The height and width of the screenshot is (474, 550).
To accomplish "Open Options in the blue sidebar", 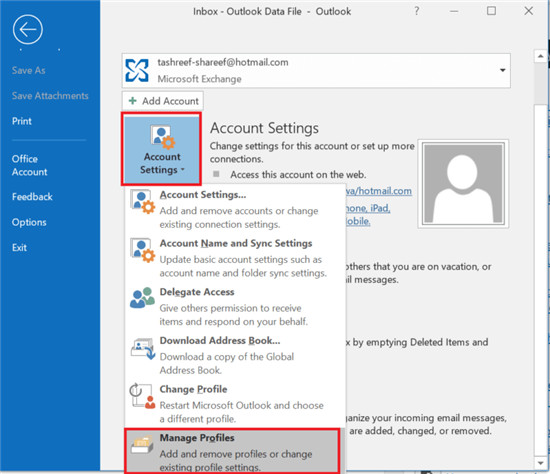I will (x=29, y=222).
